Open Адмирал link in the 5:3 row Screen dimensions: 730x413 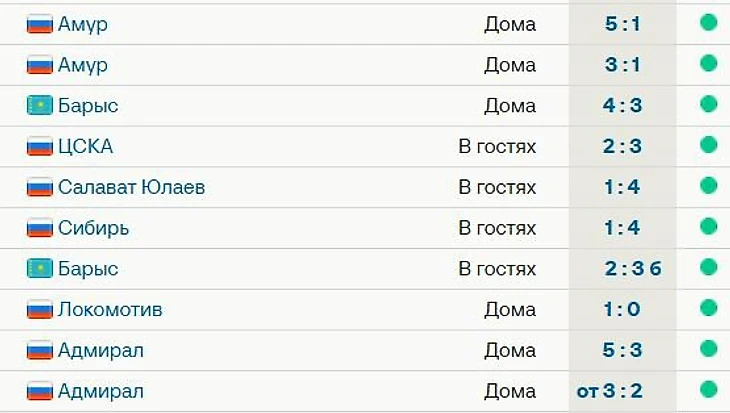(x=100, y=350)
